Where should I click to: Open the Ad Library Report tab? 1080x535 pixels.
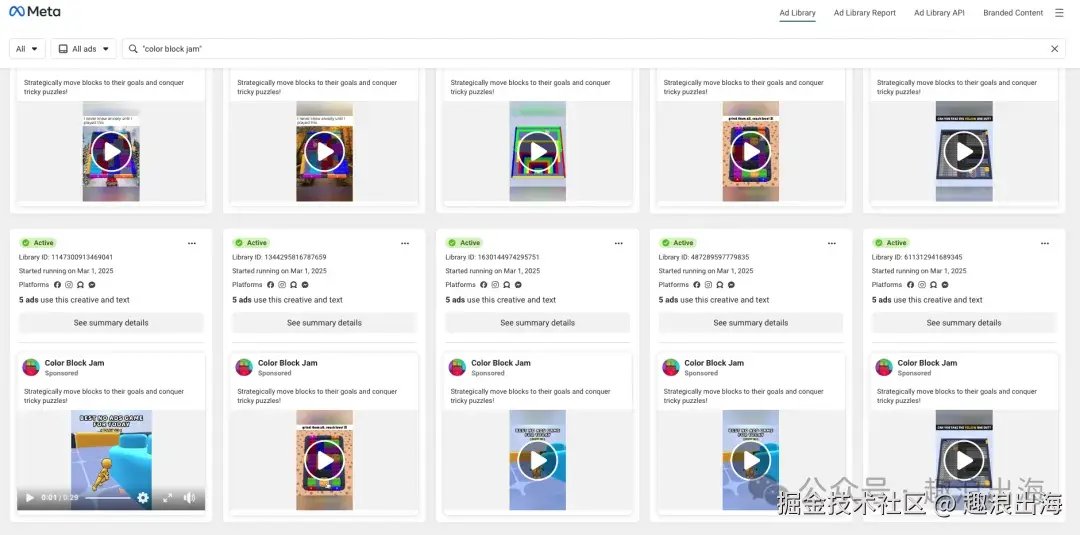(864, 12)
